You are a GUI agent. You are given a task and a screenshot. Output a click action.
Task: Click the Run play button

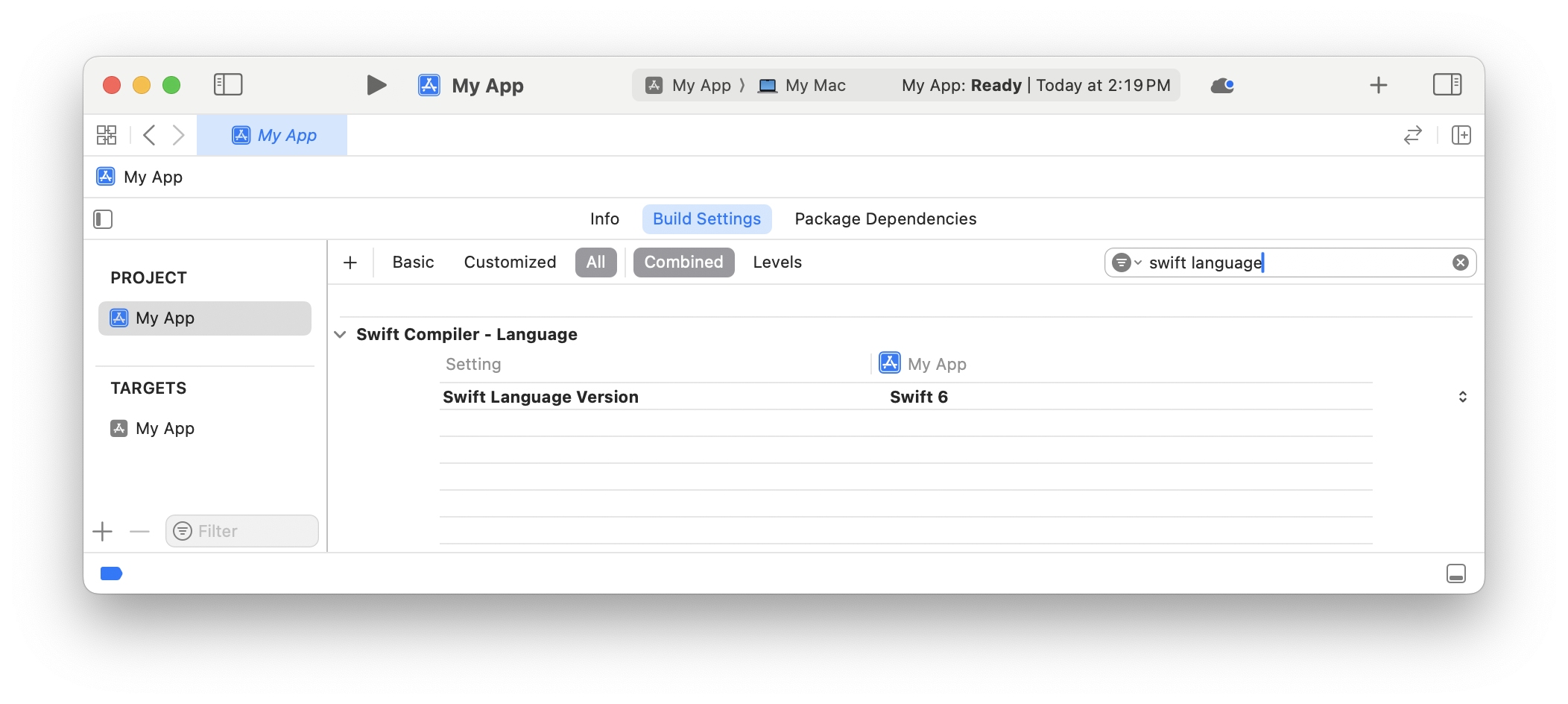376,85
